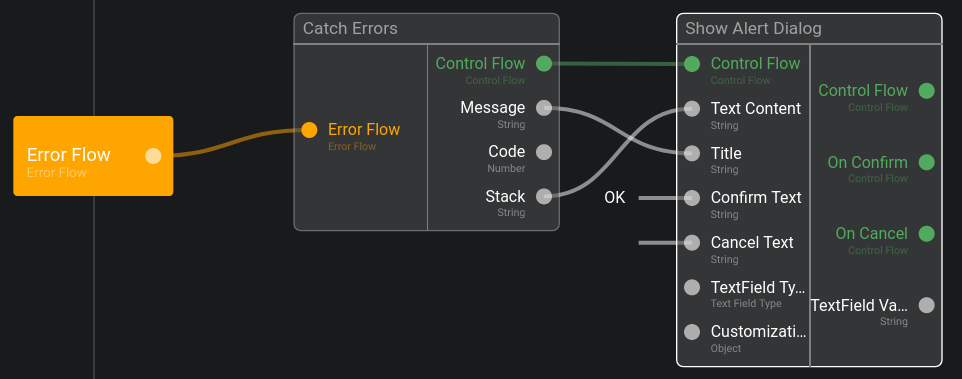The width and height of the screenshot is (962, 379).
Task: Click the Cancel Text input port
Action: 692,242
